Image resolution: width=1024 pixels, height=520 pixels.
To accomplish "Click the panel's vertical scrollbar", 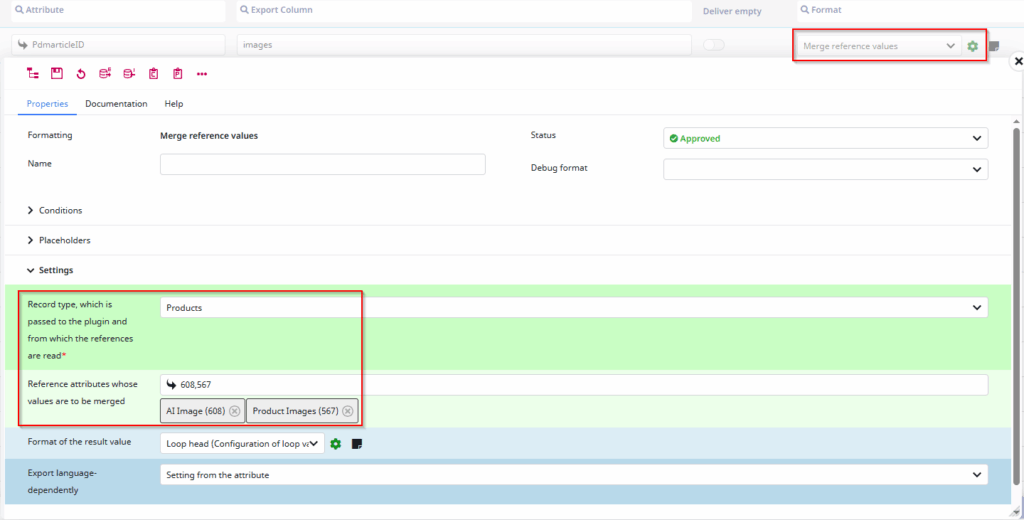I will click(x=1017, y=304).
